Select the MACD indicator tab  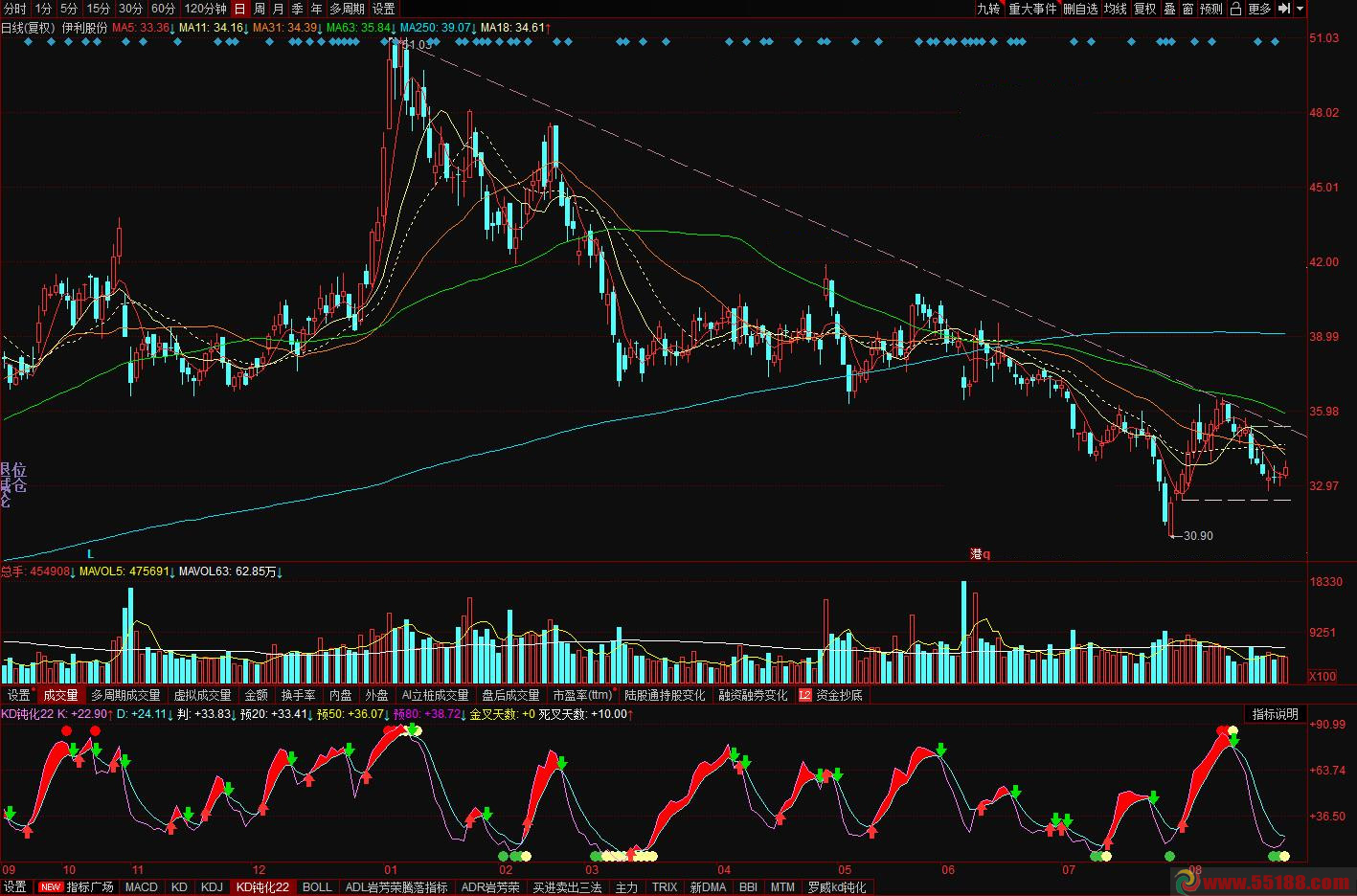(x=141, y=887)
